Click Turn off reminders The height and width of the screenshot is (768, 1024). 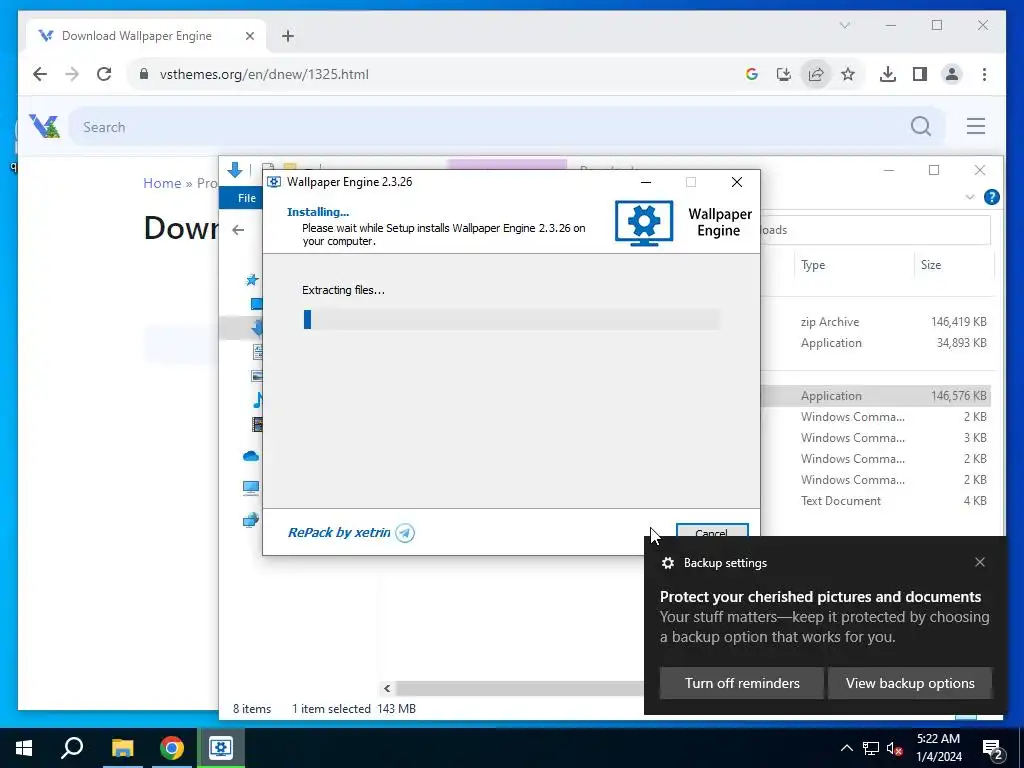click(742, 683)
